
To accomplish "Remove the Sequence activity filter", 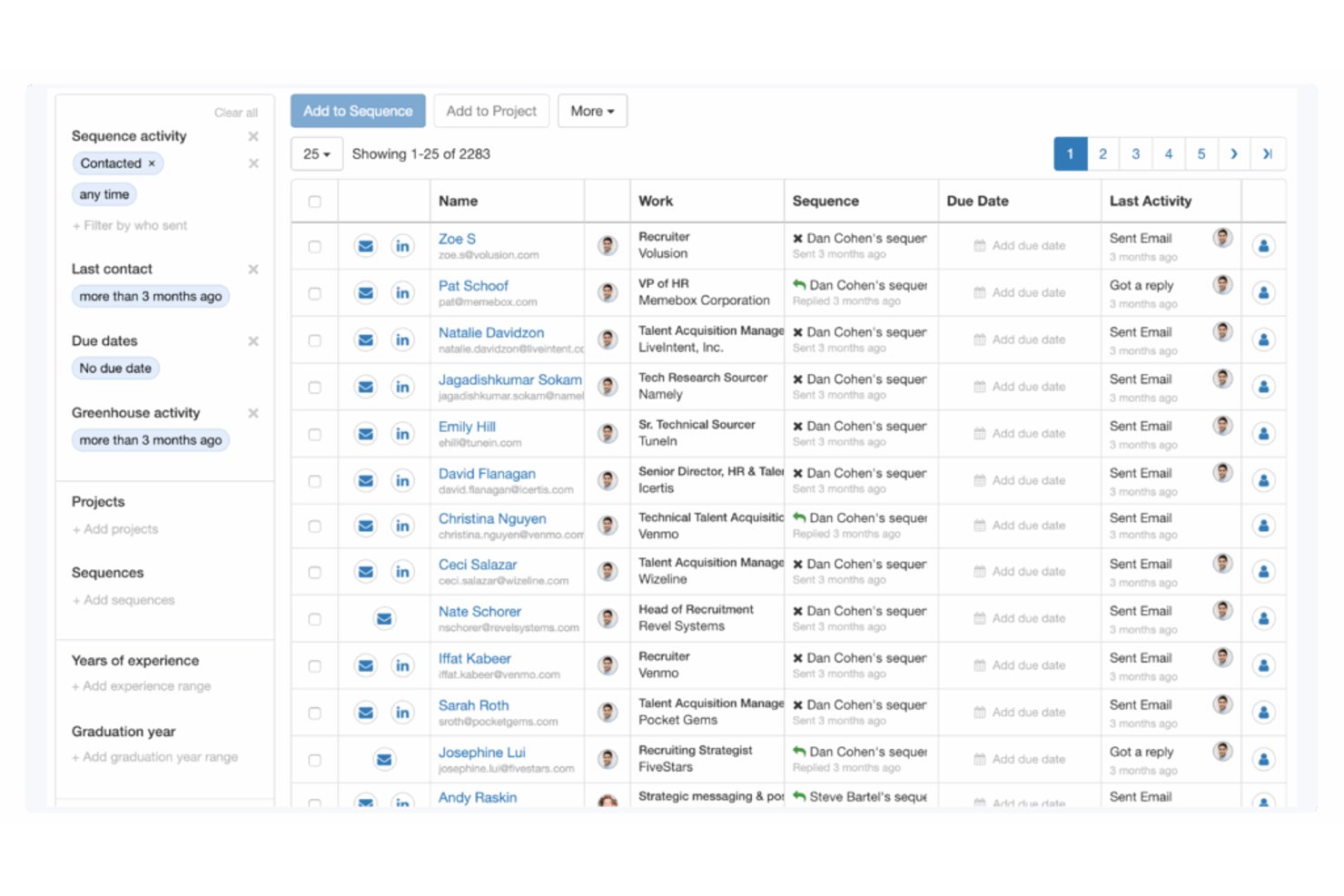I will click(253, 136).
